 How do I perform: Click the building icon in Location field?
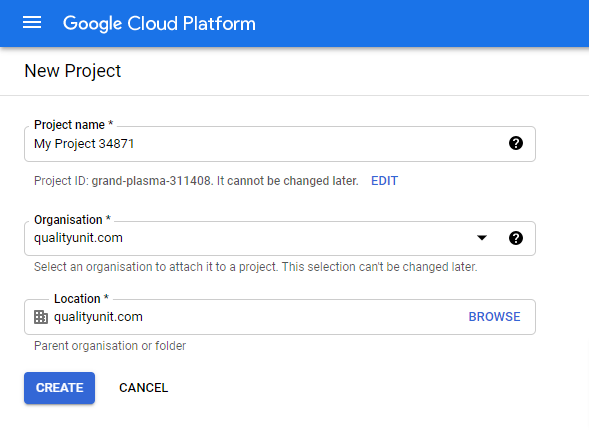click(x=41, y=317)
